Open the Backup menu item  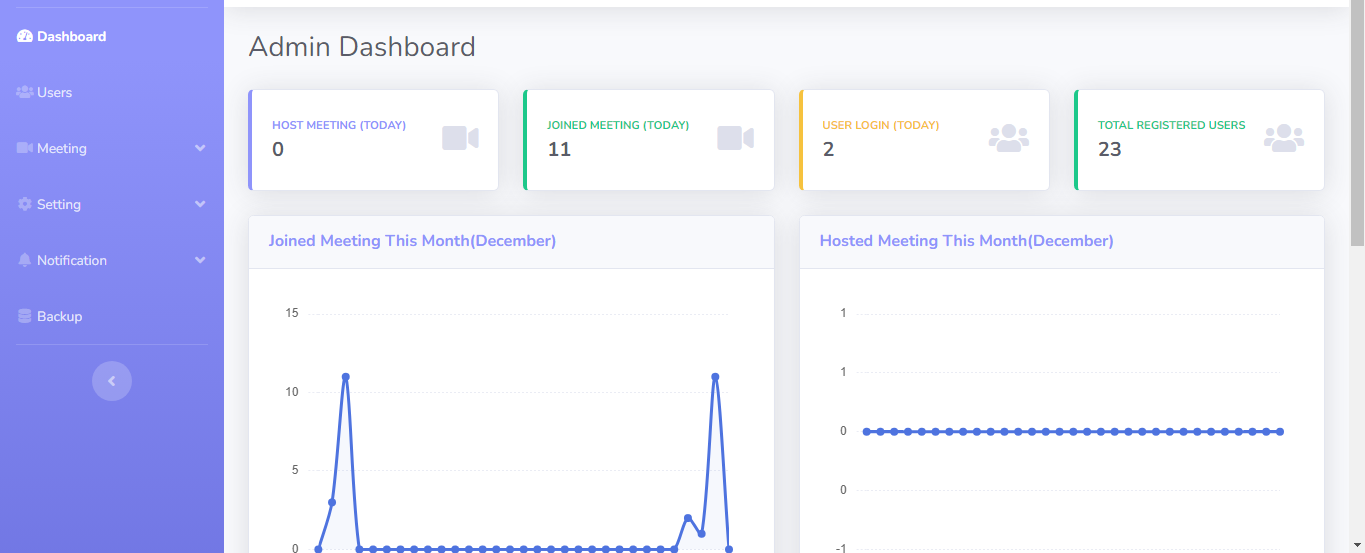(x=59, y=317)
